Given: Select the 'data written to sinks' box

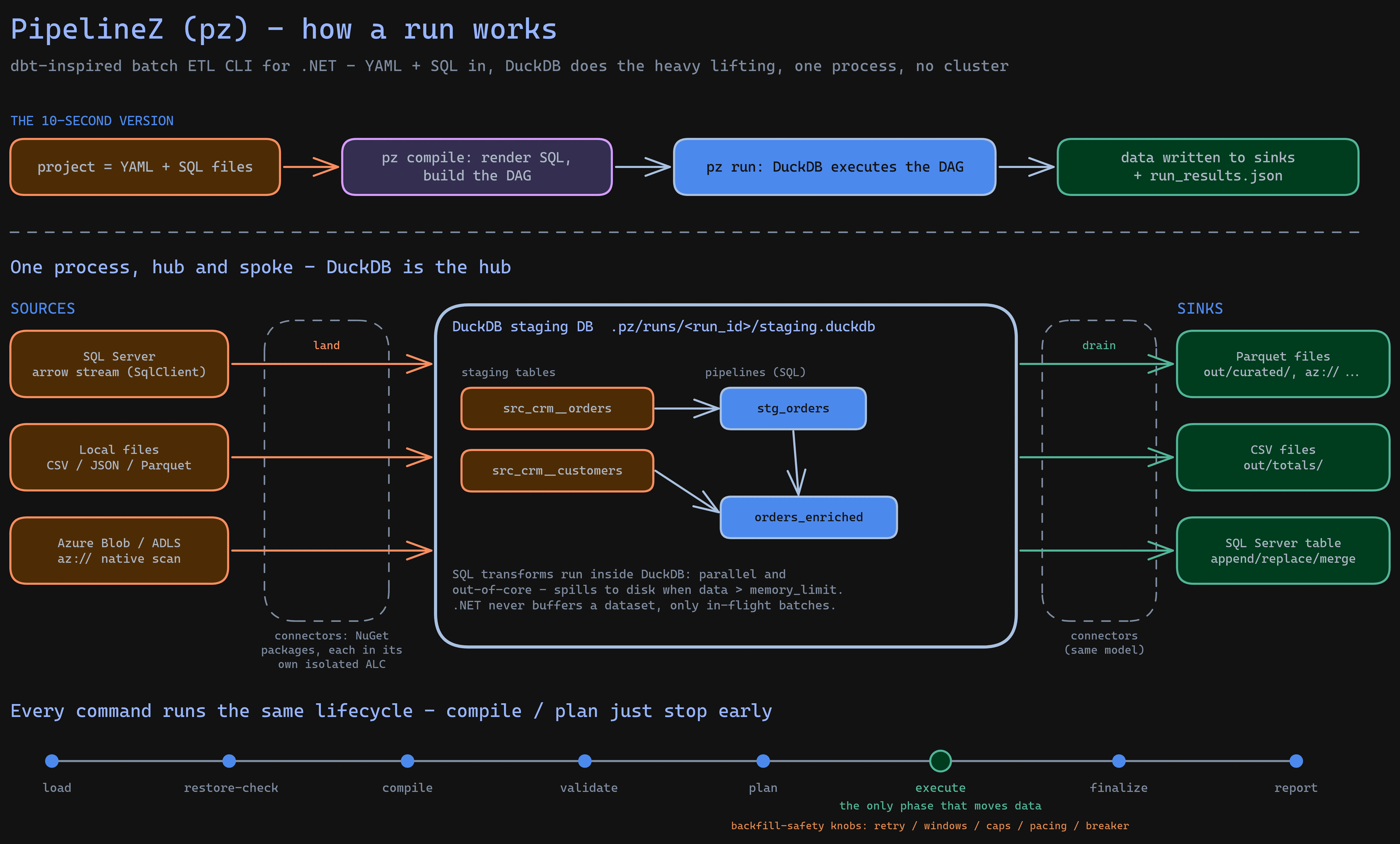Looking at the screenshot, I should pyautogui.click(x=1208, y=167).
